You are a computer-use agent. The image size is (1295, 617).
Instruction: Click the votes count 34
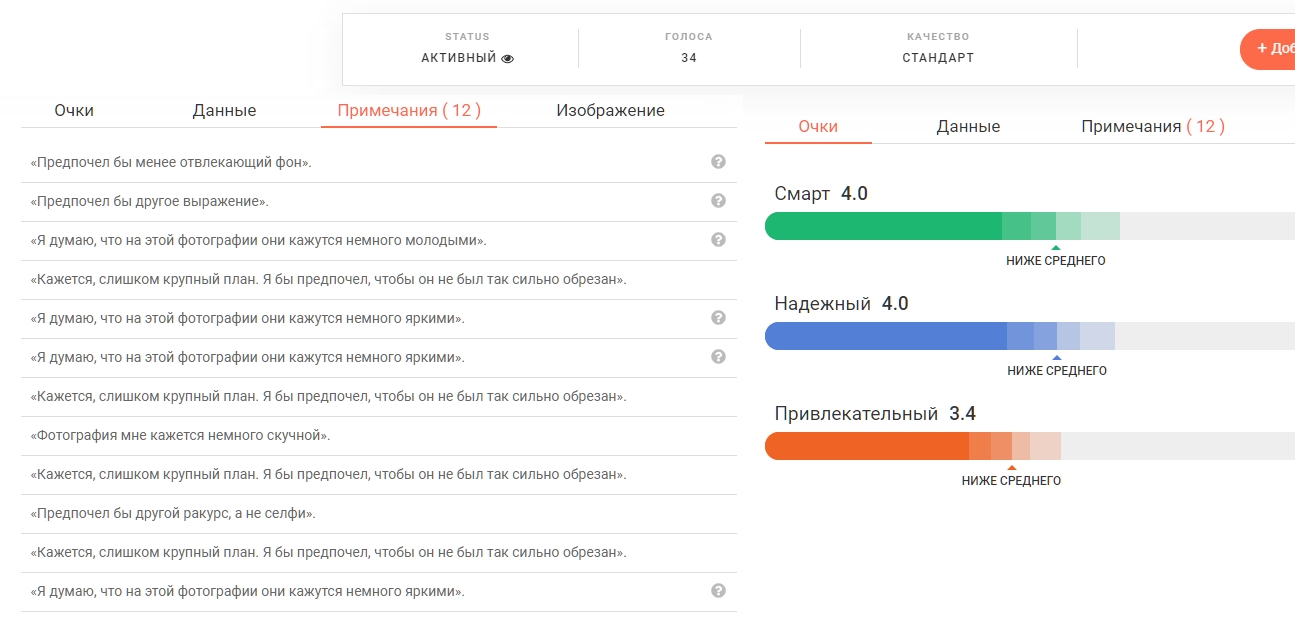coord(689,58)
